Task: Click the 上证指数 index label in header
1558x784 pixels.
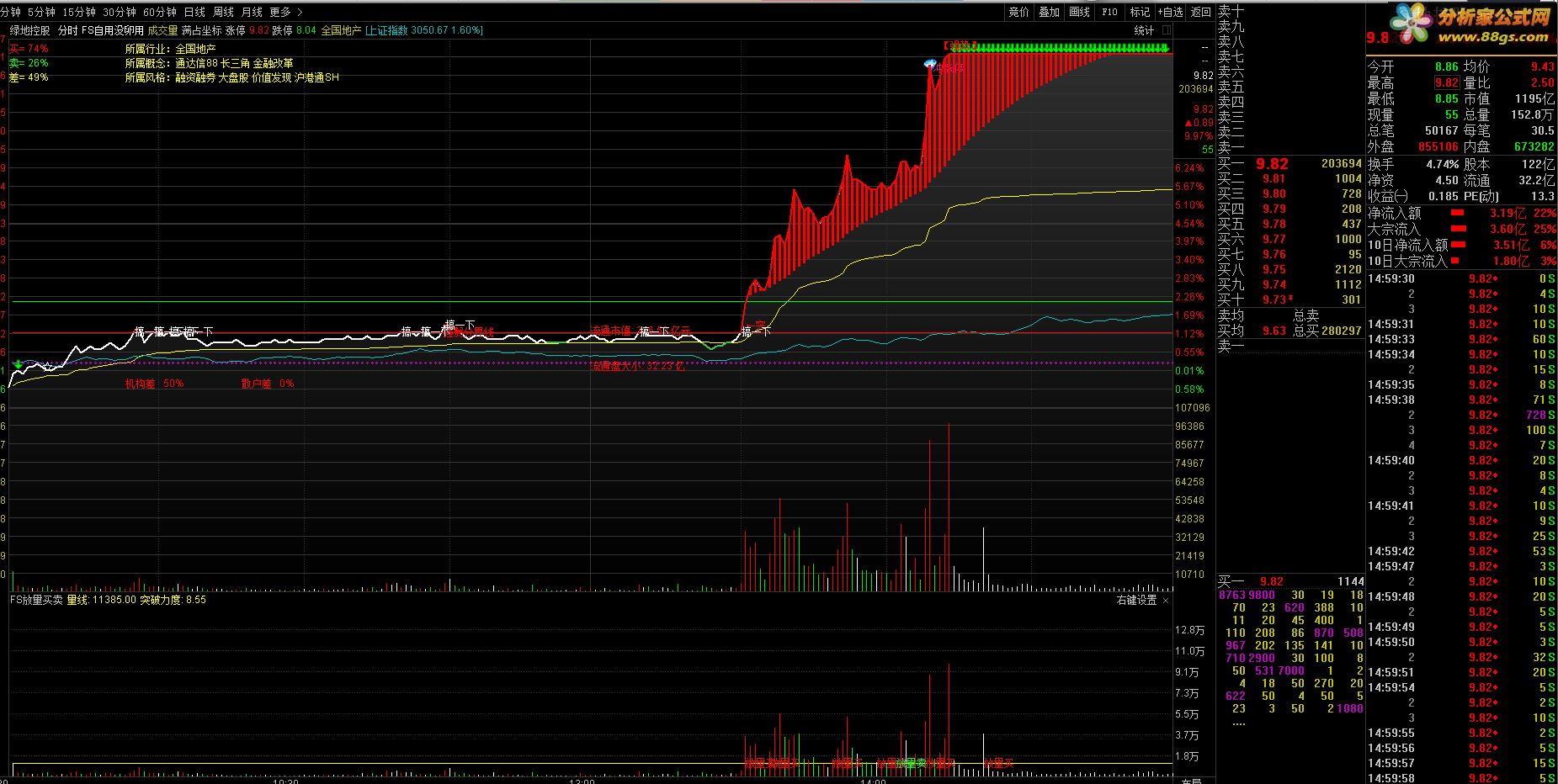Action: point(388,30)
